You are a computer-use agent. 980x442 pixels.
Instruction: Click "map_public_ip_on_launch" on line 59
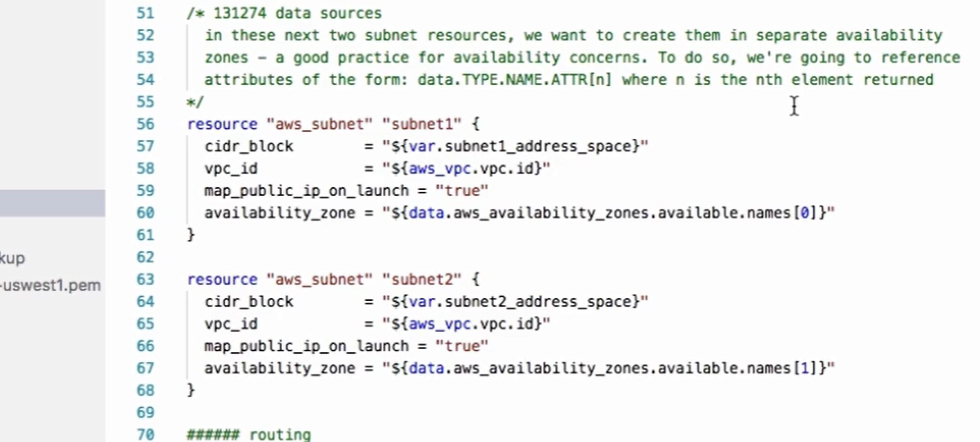coord(306,191)
